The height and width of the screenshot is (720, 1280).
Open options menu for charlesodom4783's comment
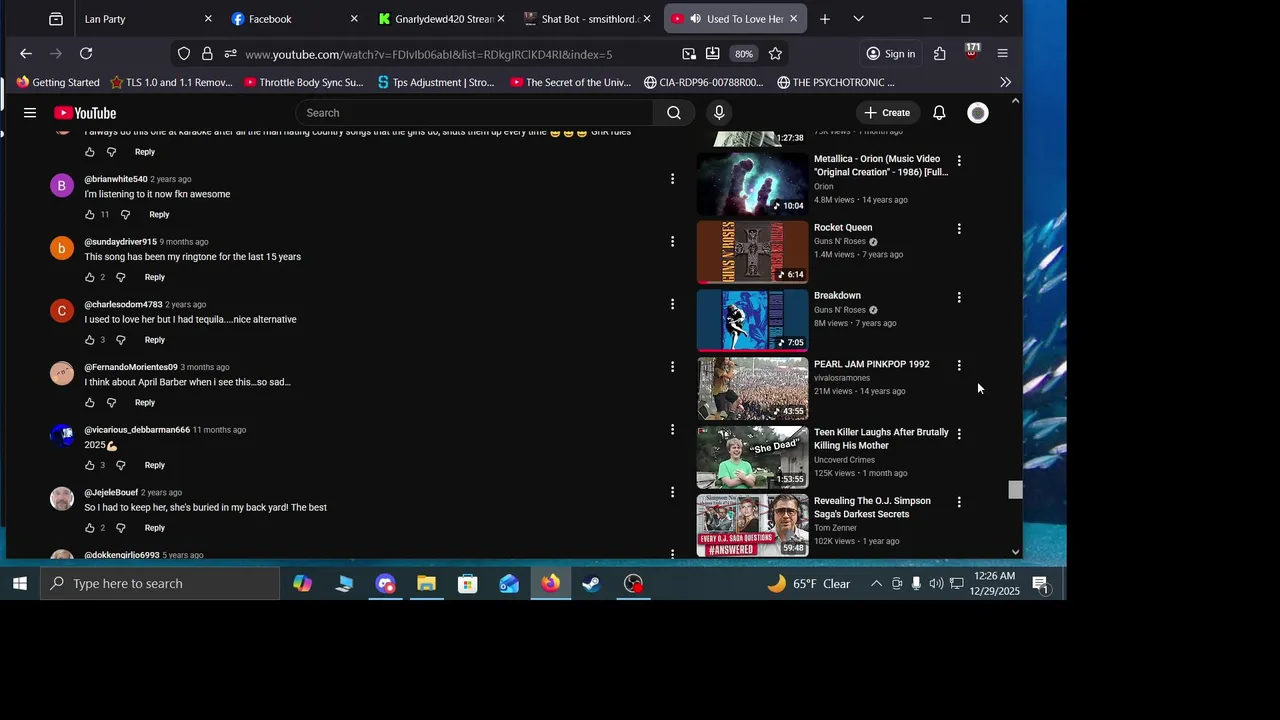(x=672, y=304)
